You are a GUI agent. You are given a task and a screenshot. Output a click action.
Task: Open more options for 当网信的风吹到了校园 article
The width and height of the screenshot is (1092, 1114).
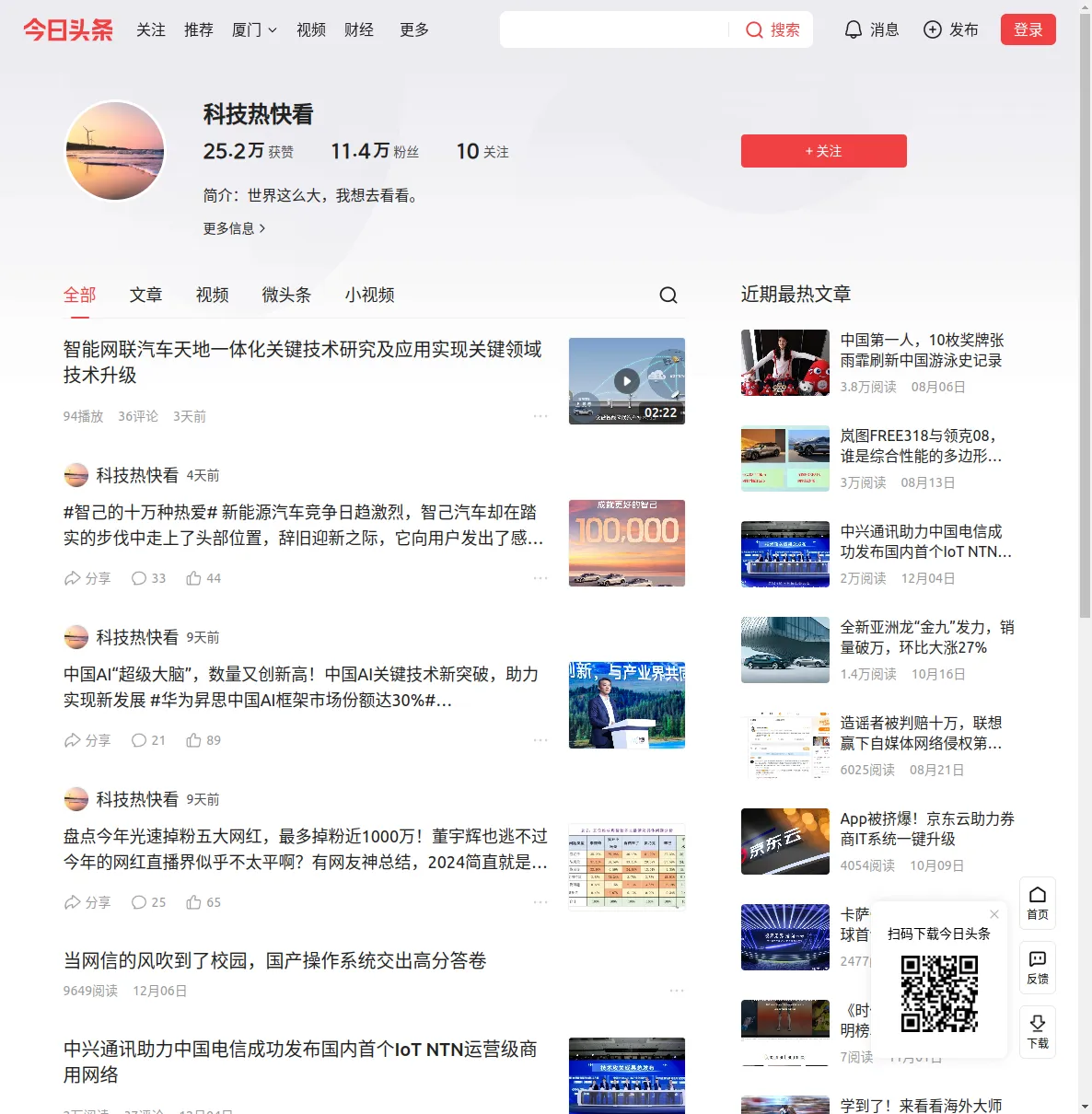point(677,991)
